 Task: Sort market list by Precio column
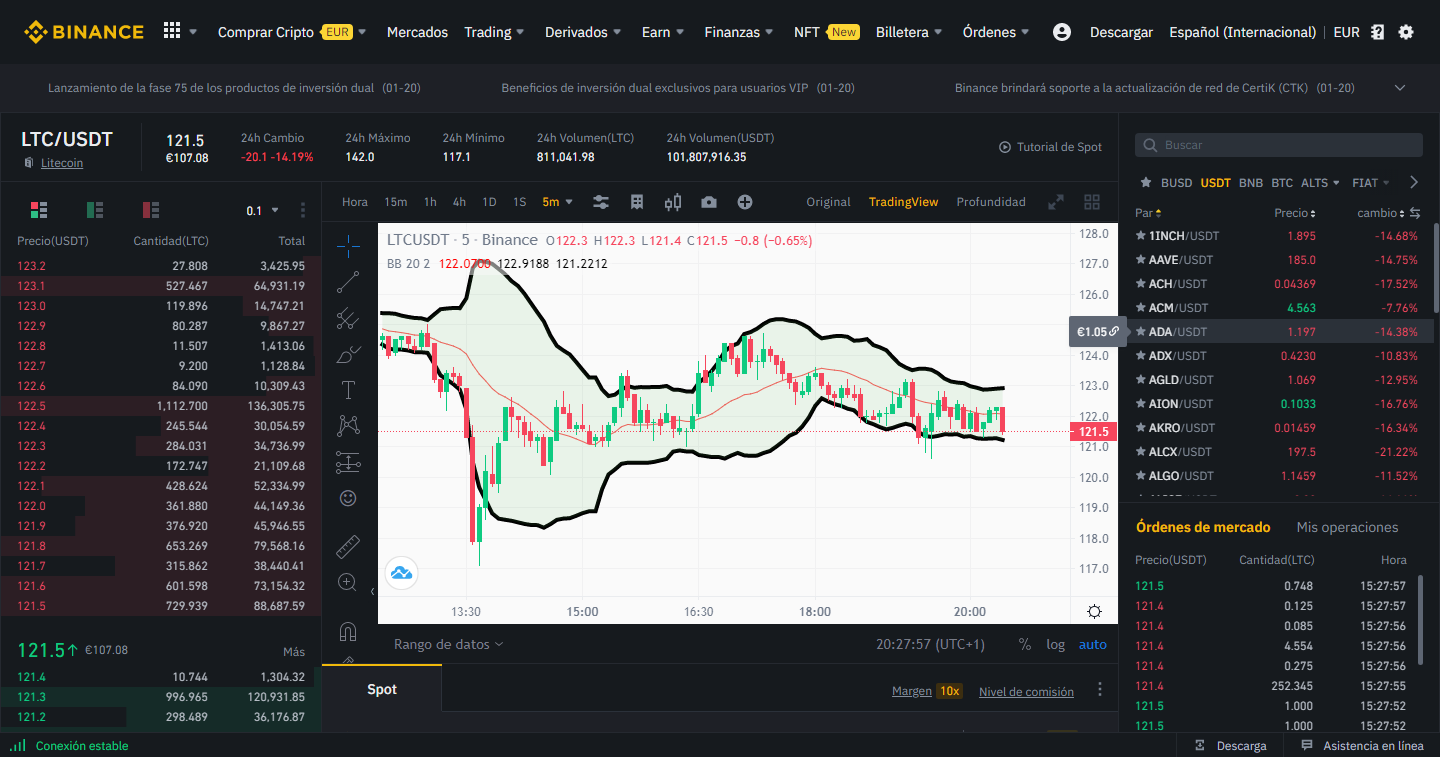[x=1295, y=213]
